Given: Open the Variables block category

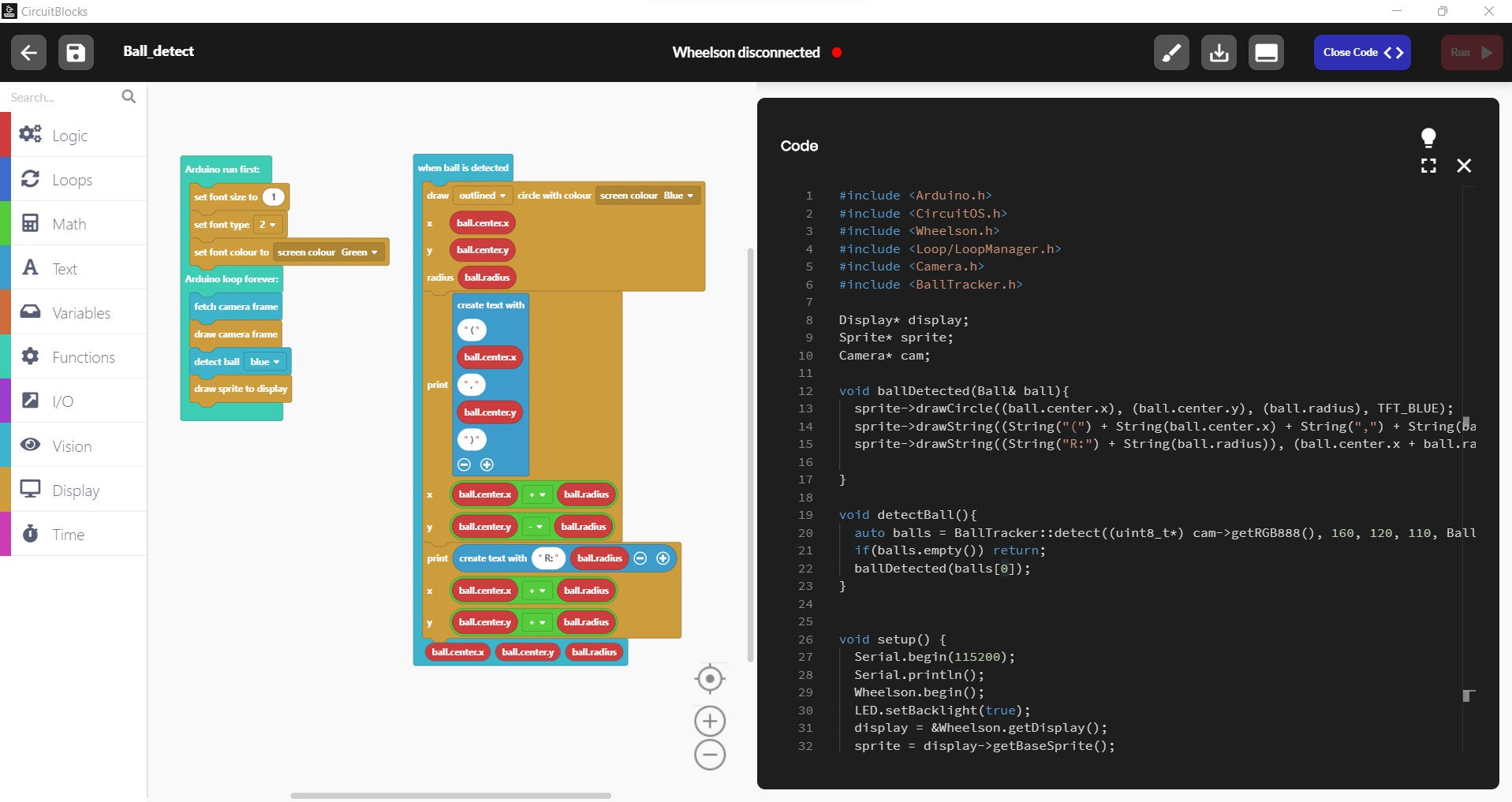Looking at the screenshot, I should (80, 312).
